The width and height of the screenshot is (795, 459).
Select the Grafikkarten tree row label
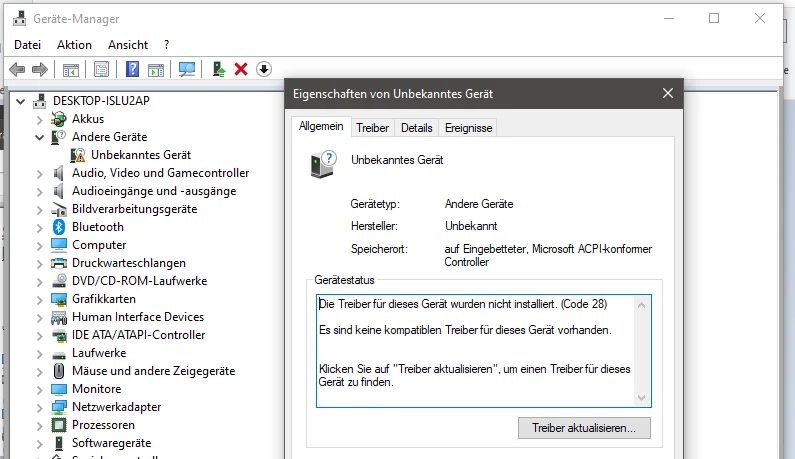pos(103,299)
